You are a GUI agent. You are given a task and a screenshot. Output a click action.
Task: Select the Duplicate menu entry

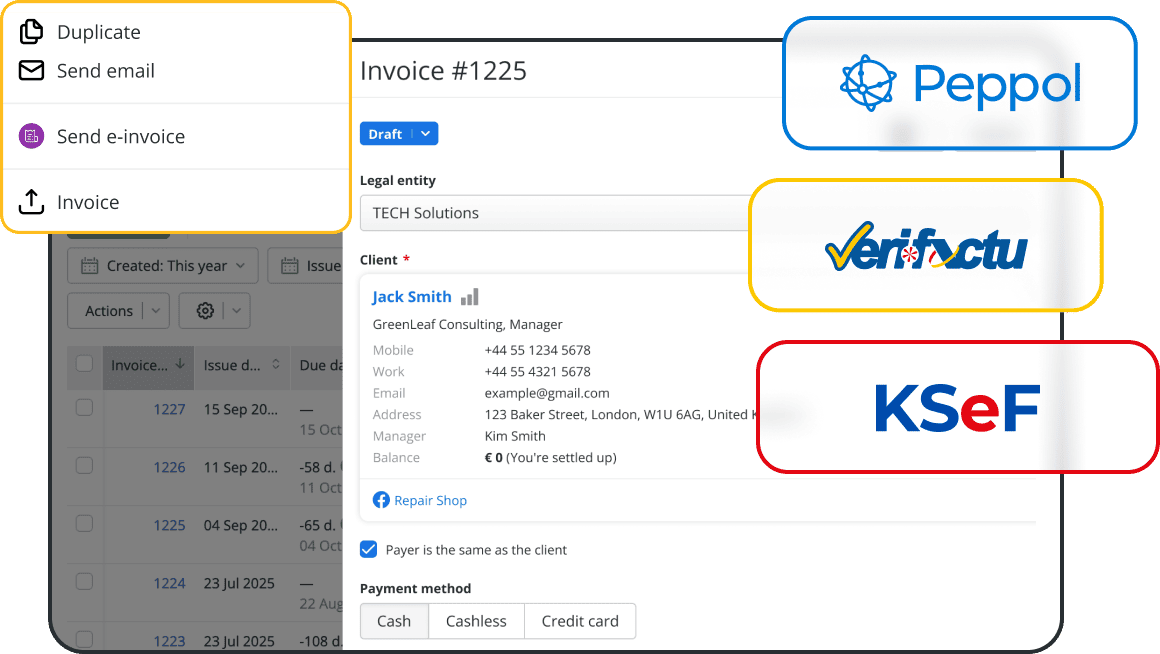coord(98,32)
